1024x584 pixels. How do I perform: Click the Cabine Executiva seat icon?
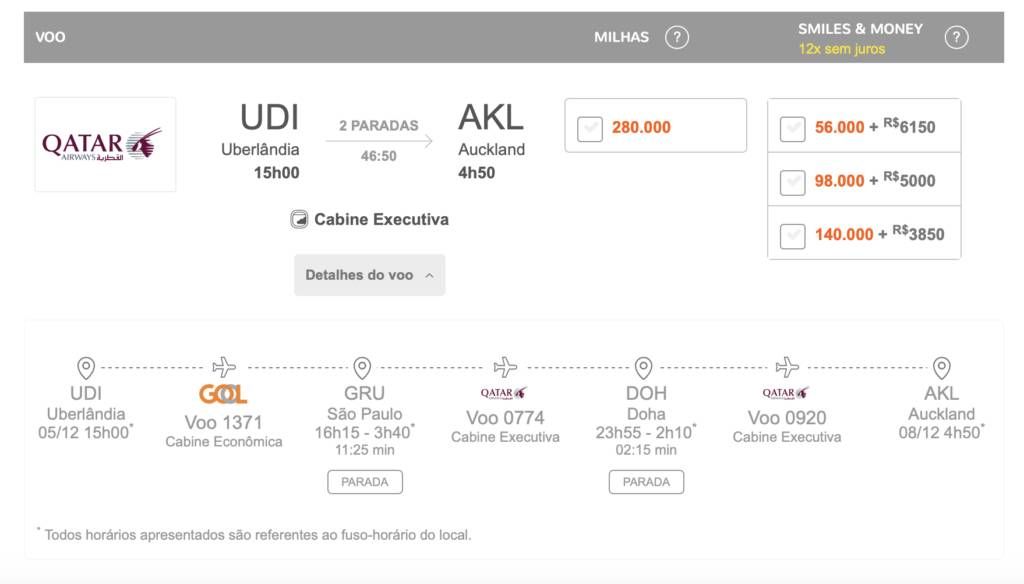299,220
